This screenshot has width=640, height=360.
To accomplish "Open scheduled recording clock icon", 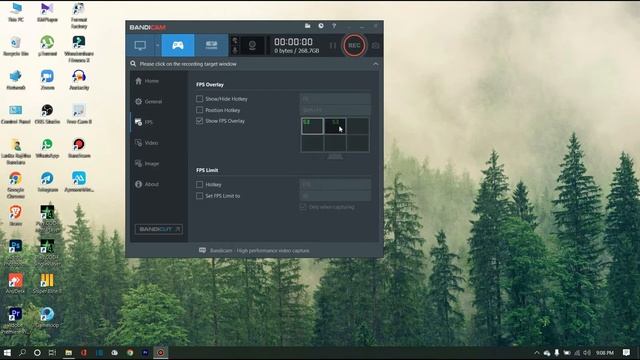I will click(321, 26).
